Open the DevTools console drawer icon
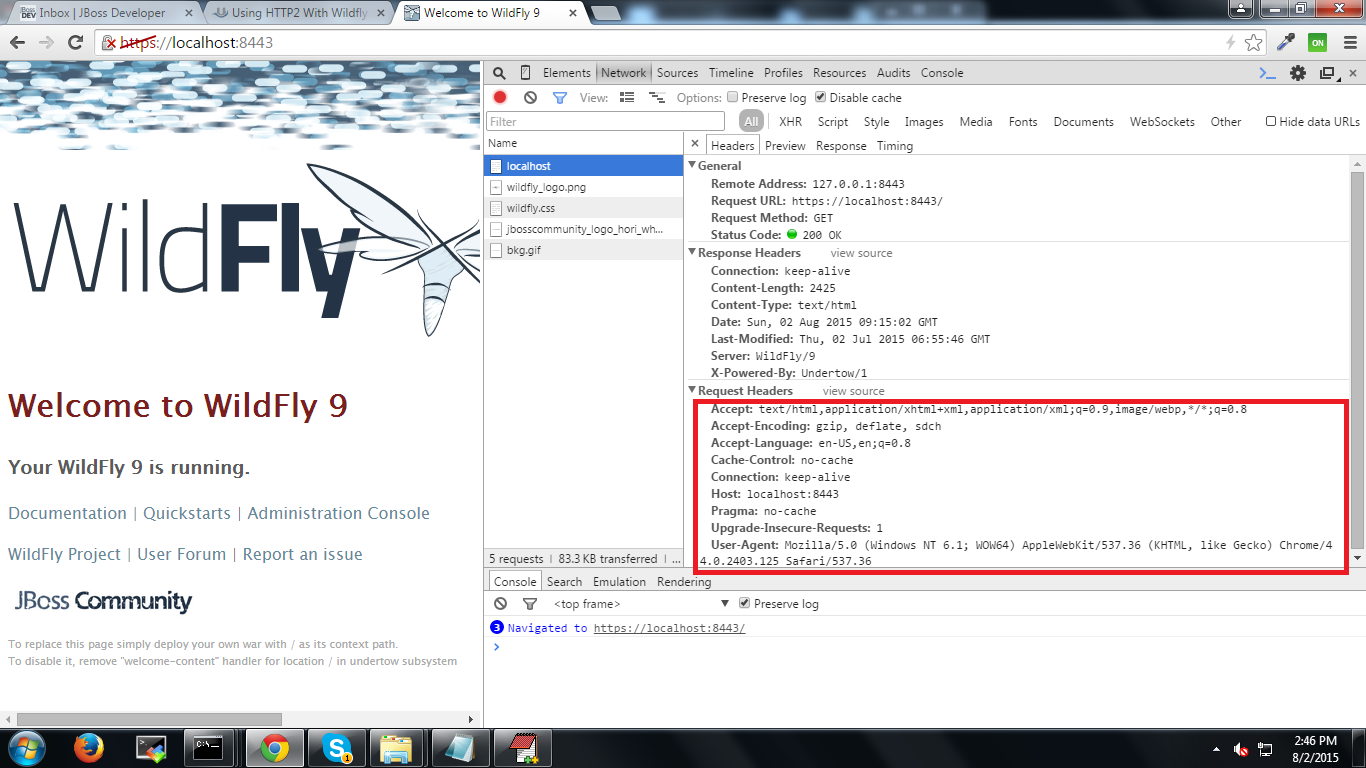This screenshot has width=1366, height=768. coord(1267,73)
